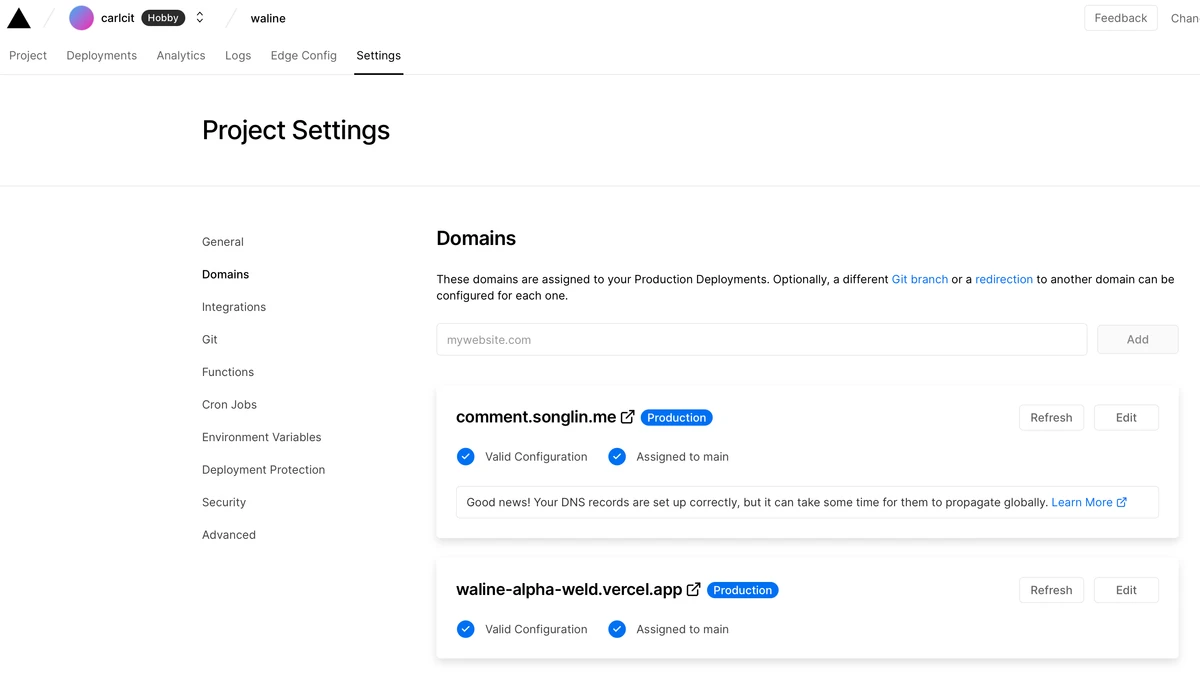Image resolution: width=1200 pixels, height=691 pixels.
Task: Select Domains in settings sidebar
Action: point(226,274)
